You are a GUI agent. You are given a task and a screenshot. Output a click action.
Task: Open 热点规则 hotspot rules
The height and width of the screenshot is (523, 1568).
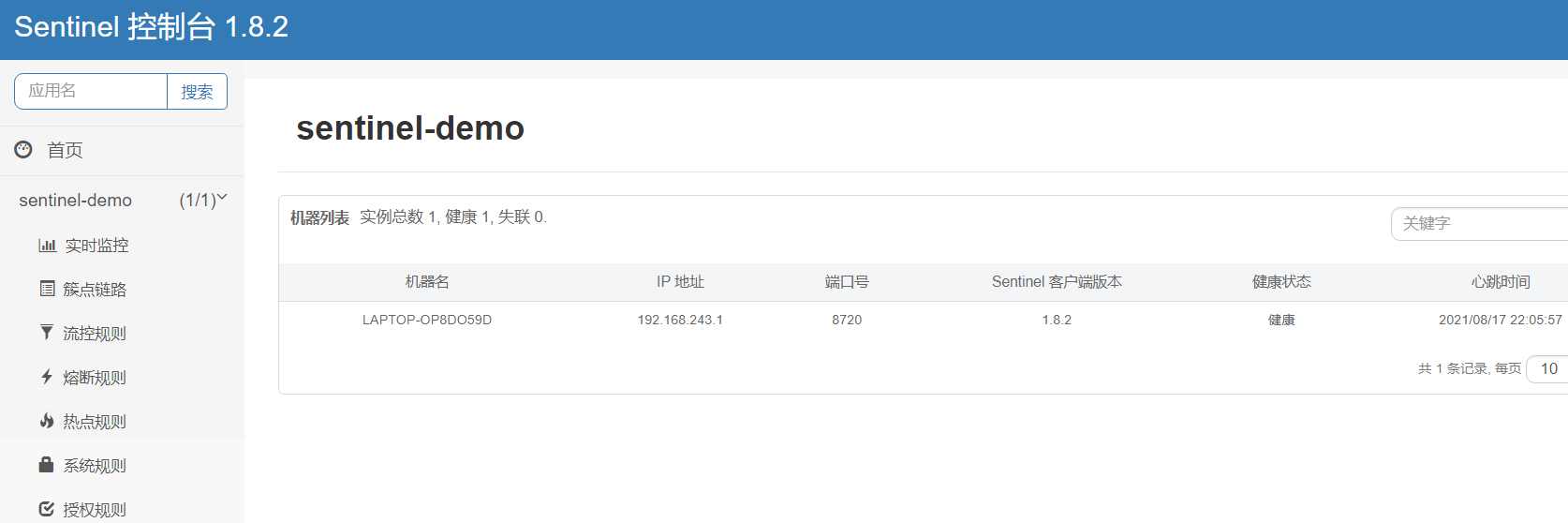[x=95, y=422]
